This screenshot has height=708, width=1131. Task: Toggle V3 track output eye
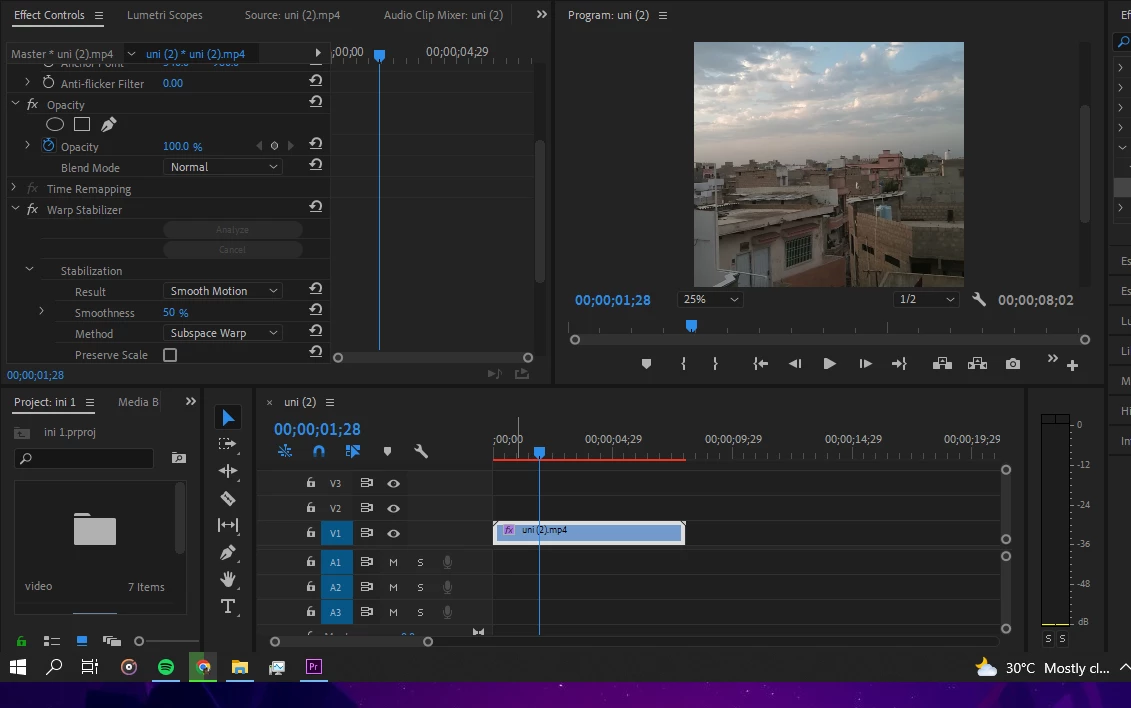pyautogui.click(x=393, y=484)
